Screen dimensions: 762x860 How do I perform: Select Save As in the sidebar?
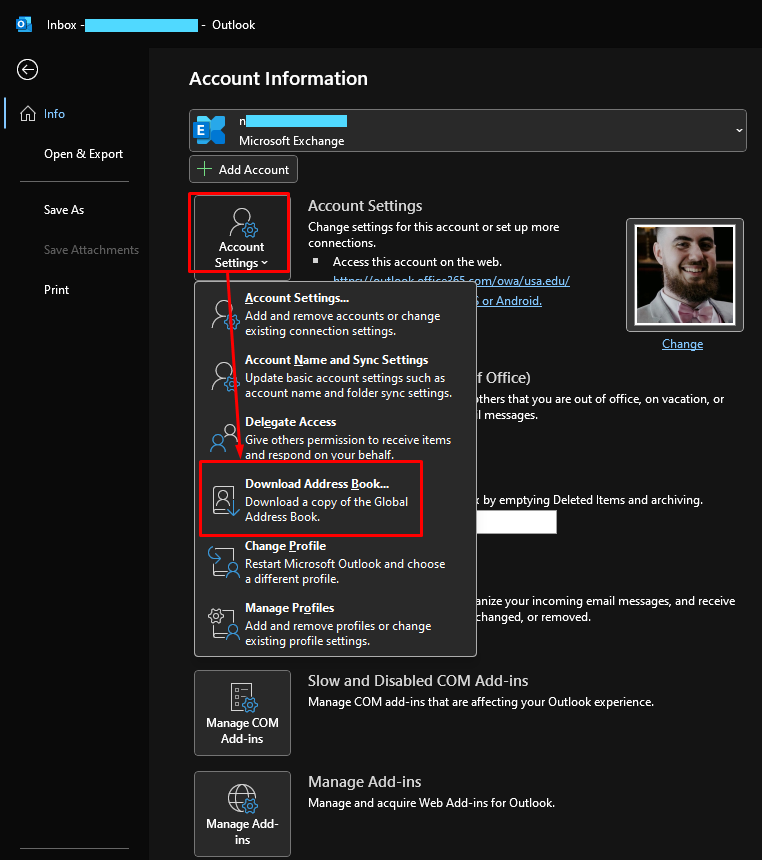(64, 210)
